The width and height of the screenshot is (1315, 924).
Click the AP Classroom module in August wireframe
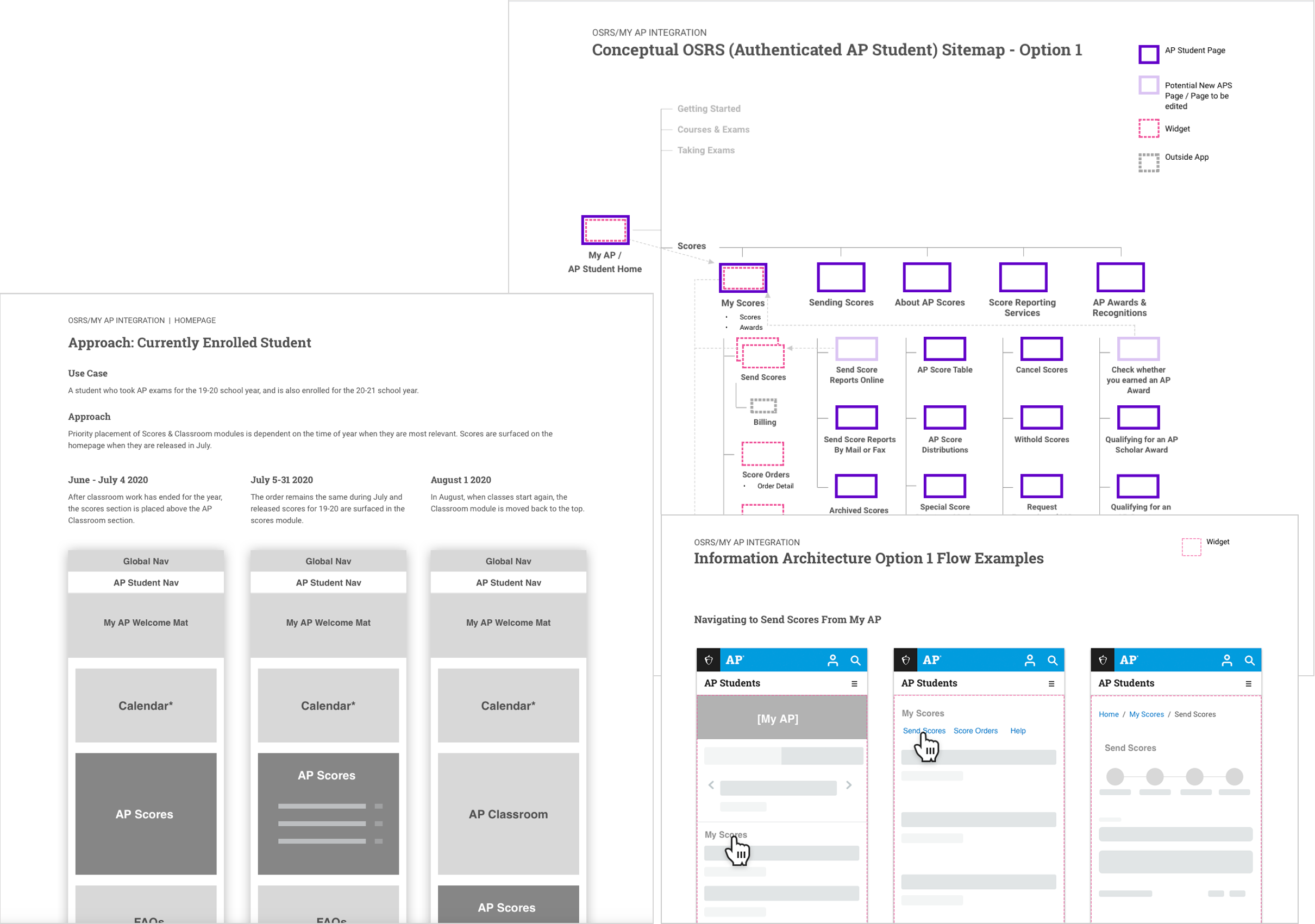[508, 814]
